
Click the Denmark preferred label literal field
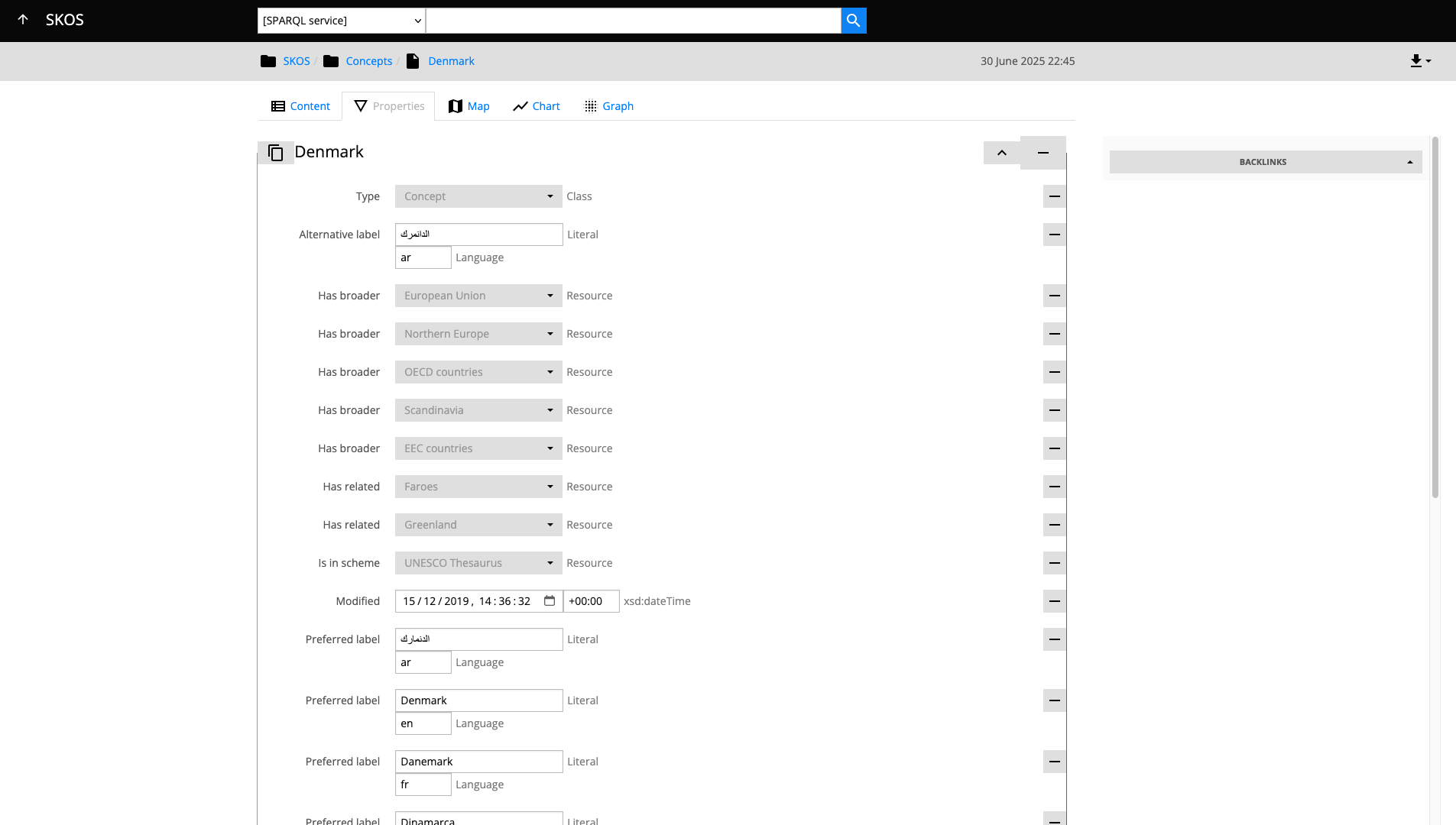[479, 700]
